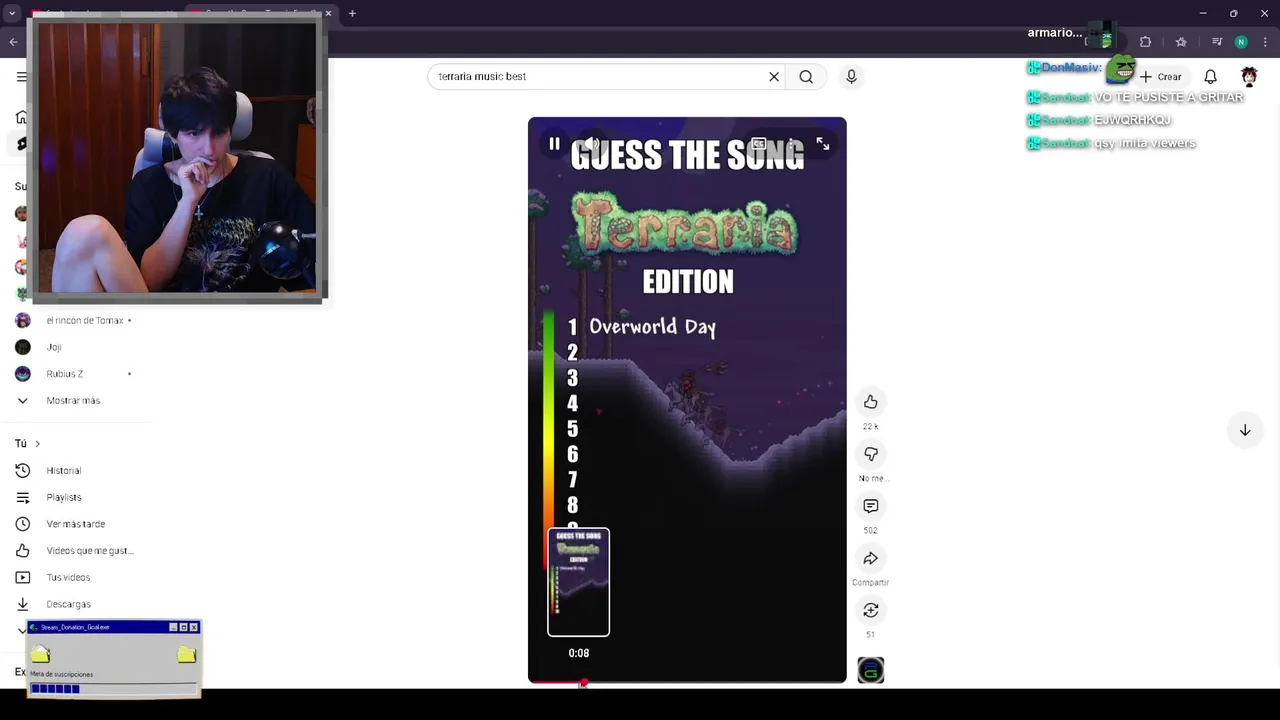Dislike the short with thumbs-down icon
The image size is (1280, 720).
click(x=871, y=454)
